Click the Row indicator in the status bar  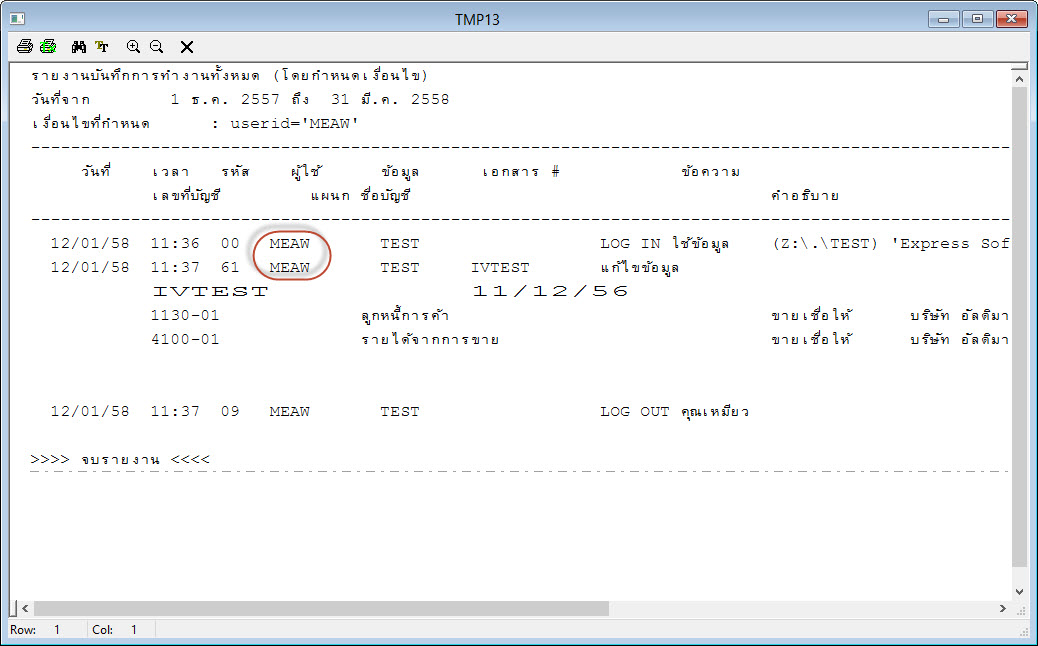27,630
